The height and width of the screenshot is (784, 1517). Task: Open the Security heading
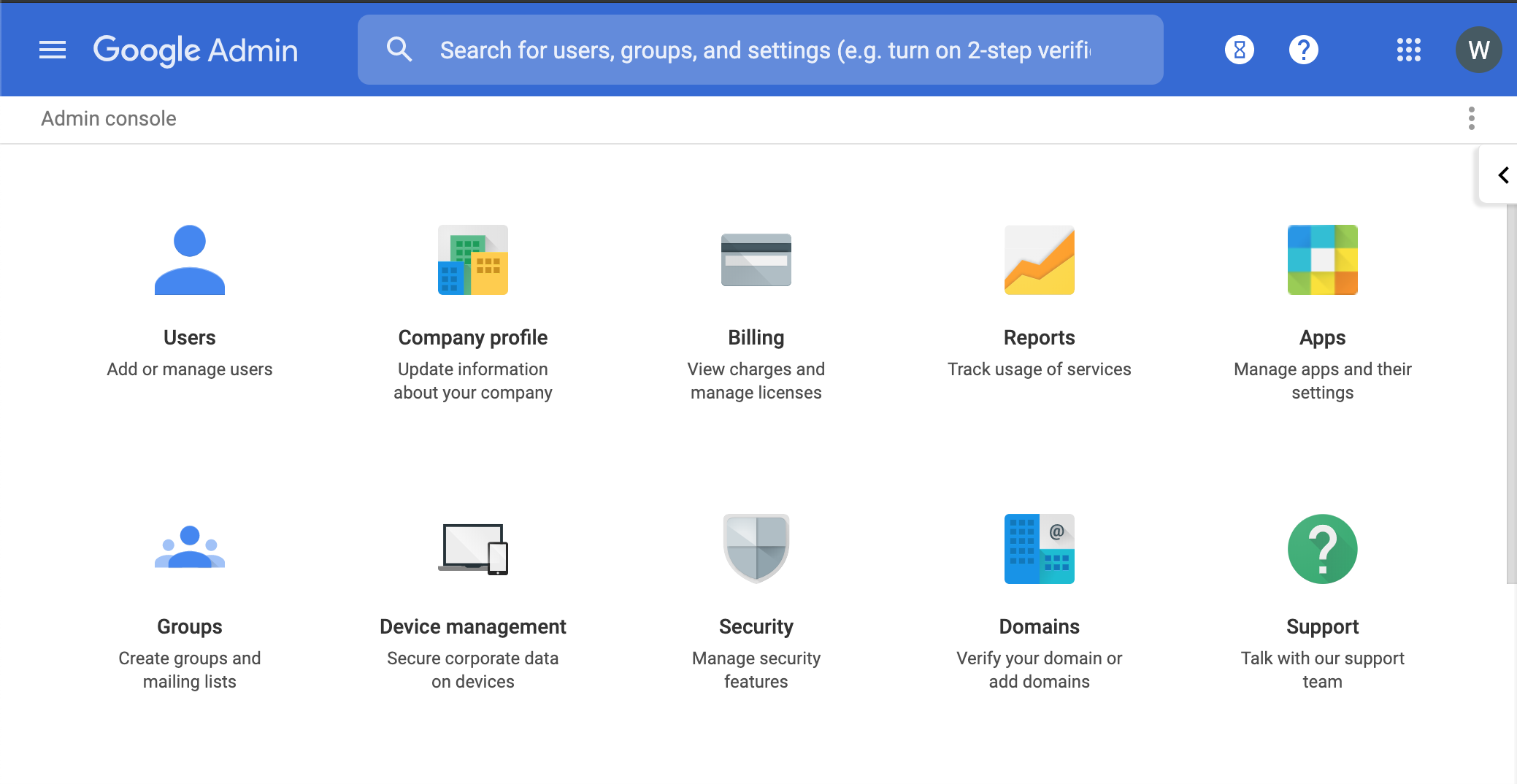[756, 626]
